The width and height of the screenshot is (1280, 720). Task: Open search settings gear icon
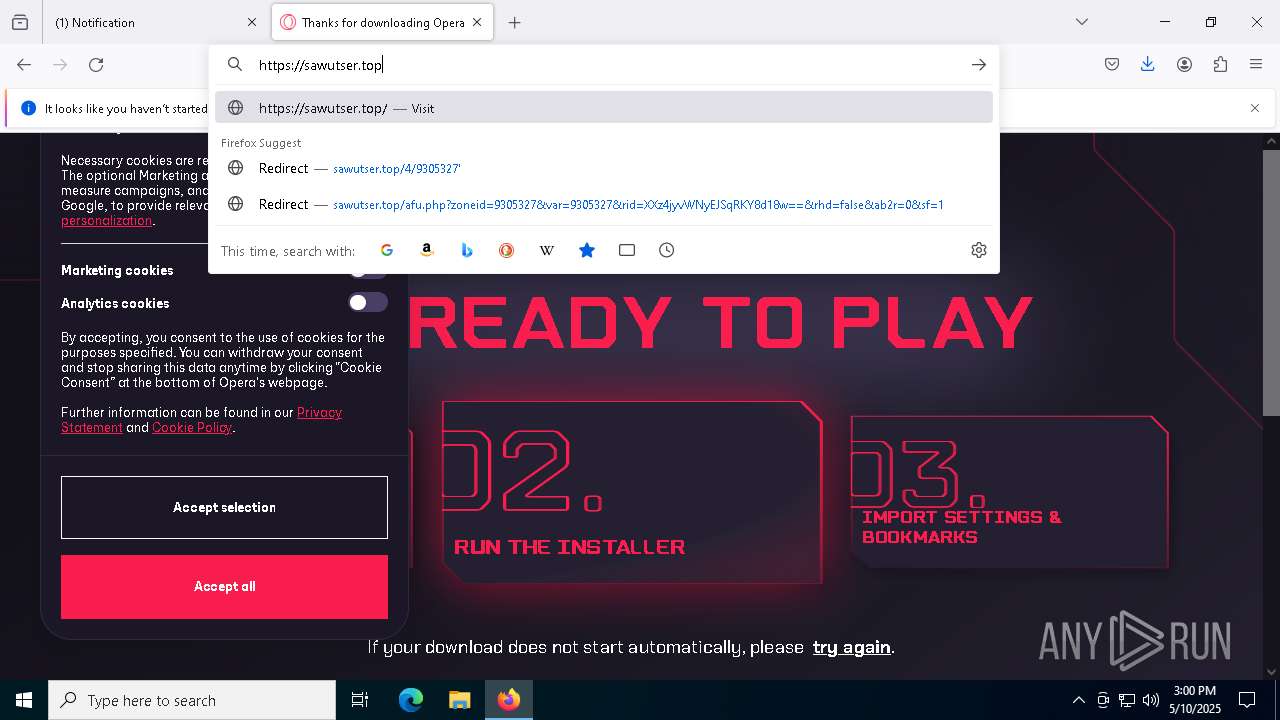(x=979, y=250)
